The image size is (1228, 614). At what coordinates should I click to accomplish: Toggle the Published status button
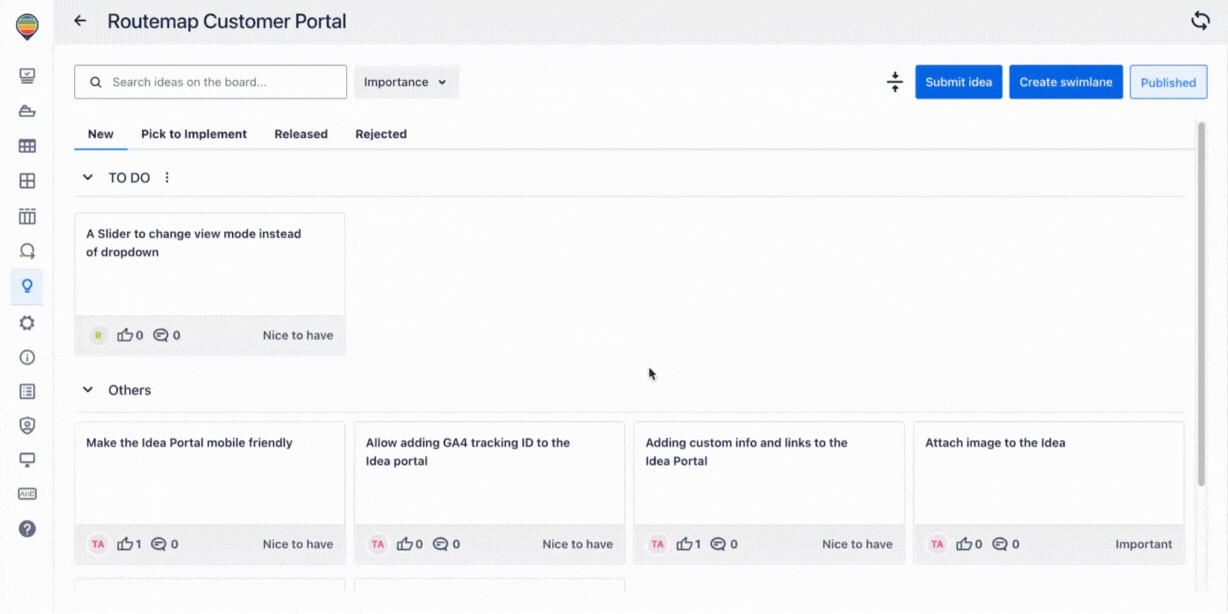tap(1168, 82)
